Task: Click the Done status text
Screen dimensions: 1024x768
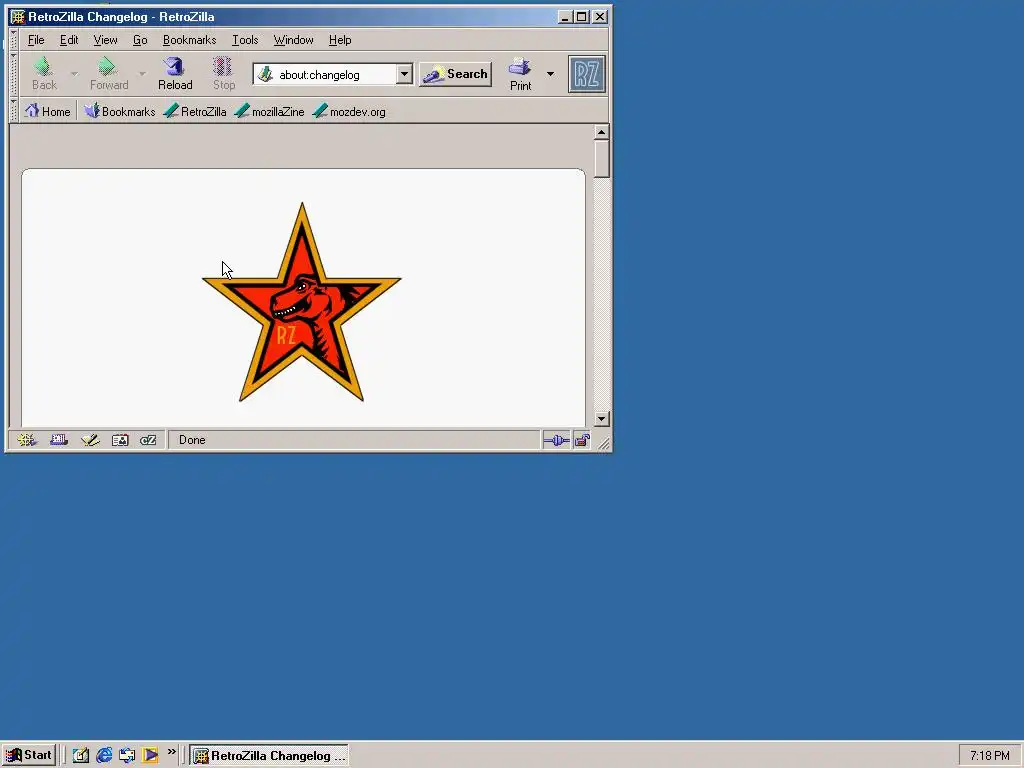Action: click(192, 440)
